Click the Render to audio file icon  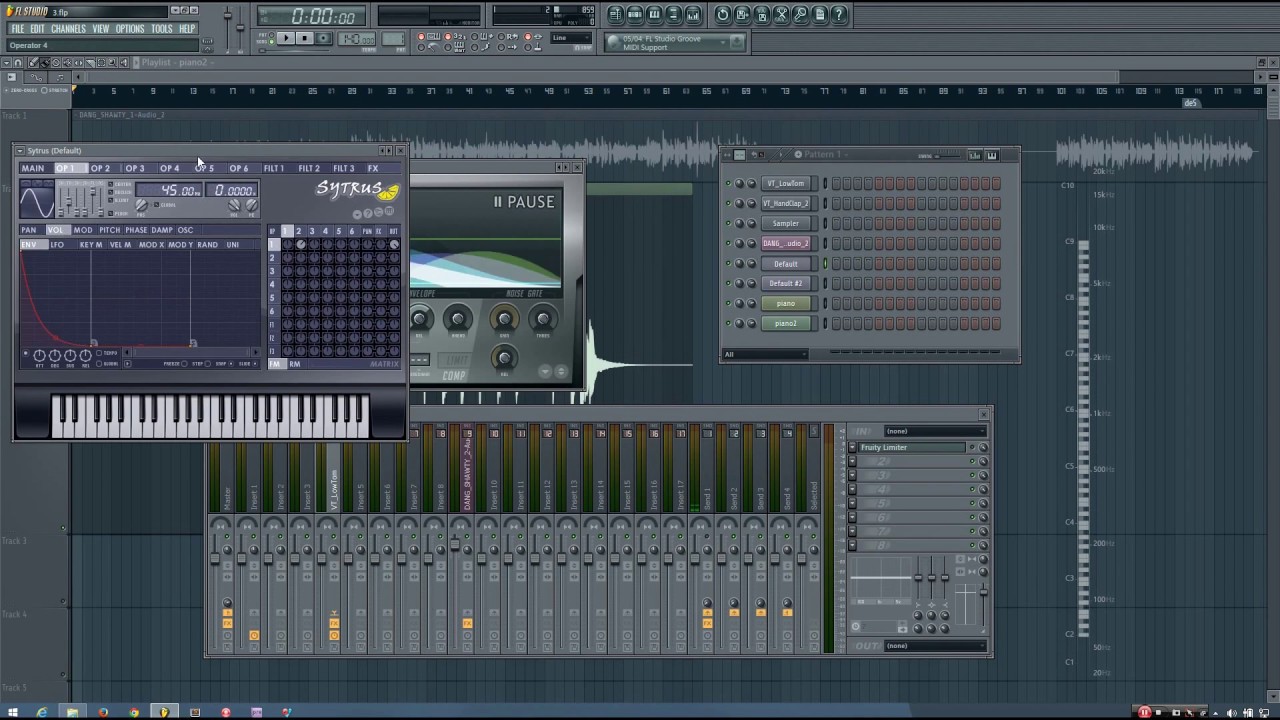point(762,14)
